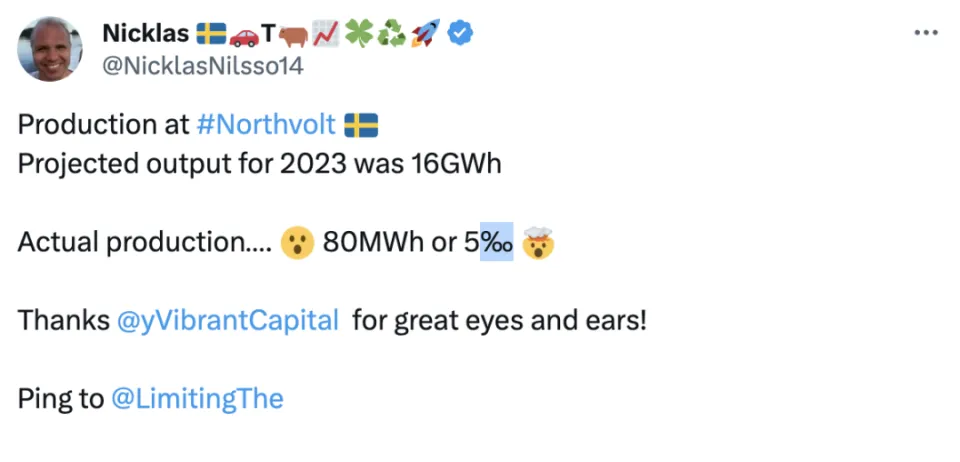Screen dimensions: 960x462
Task: Click the rising chart emoji in the name
Action: click(x=325, y=34)
